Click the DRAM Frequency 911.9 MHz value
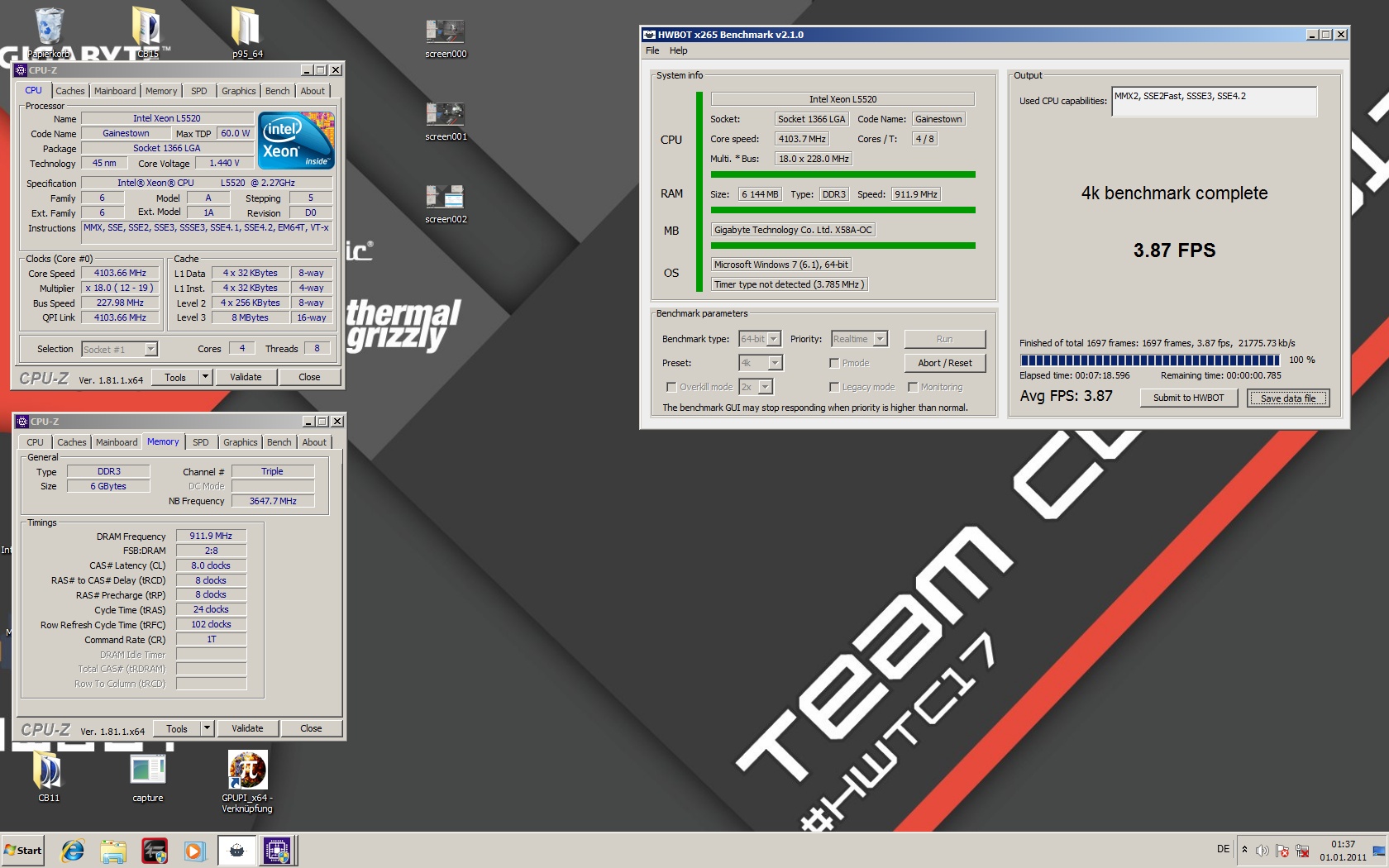Viewport: 1389px width, 868px height. (211, 536)
